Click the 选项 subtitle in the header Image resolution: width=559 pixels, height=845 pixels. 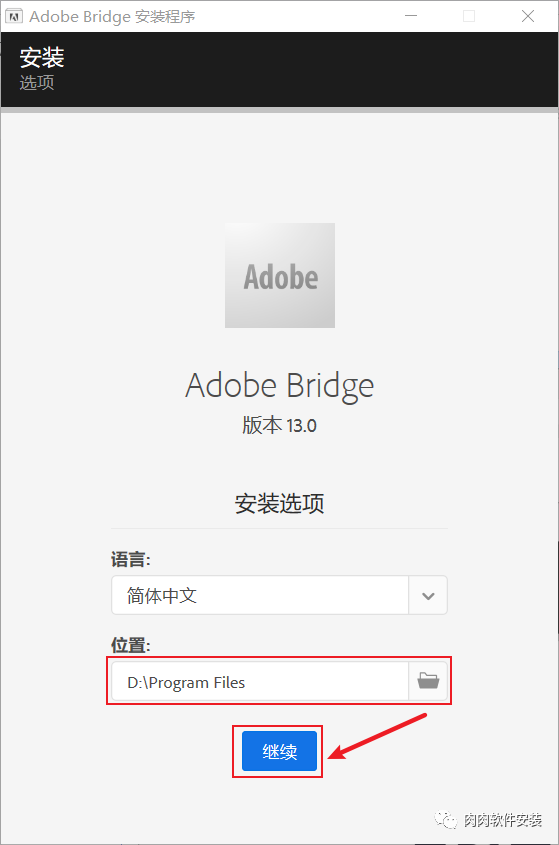click(37, 82)
